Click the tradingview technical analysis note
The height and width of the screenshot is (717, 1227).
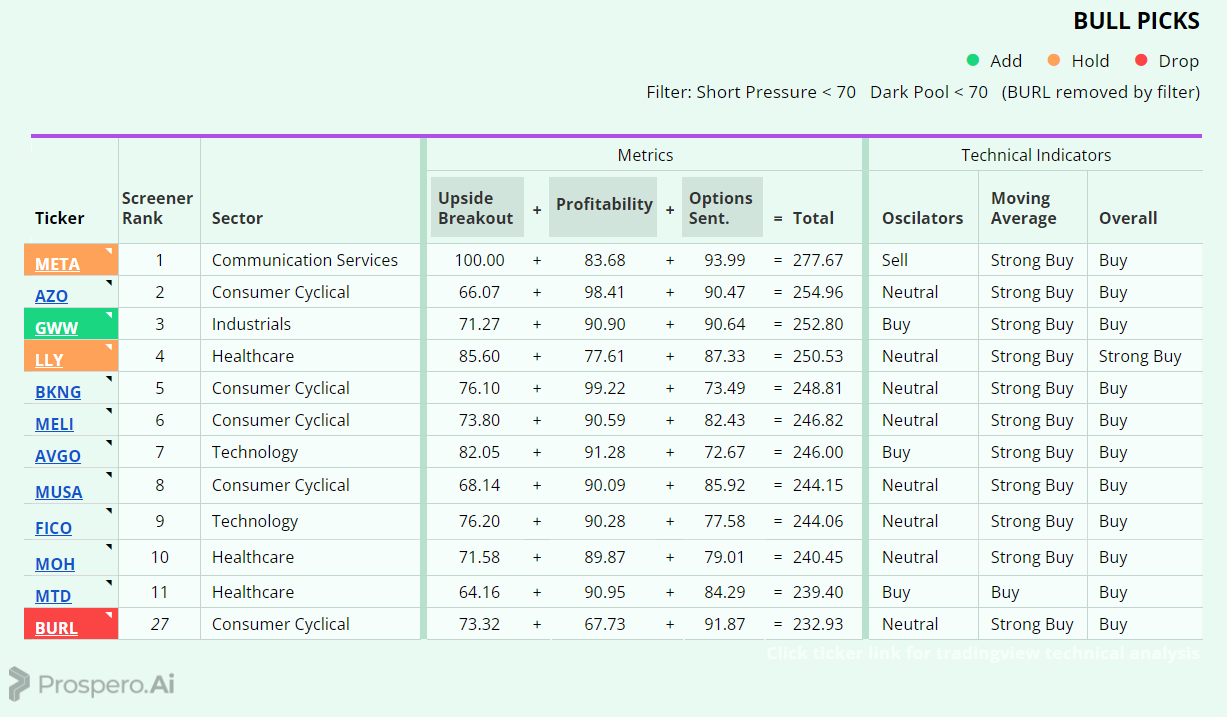983,653
